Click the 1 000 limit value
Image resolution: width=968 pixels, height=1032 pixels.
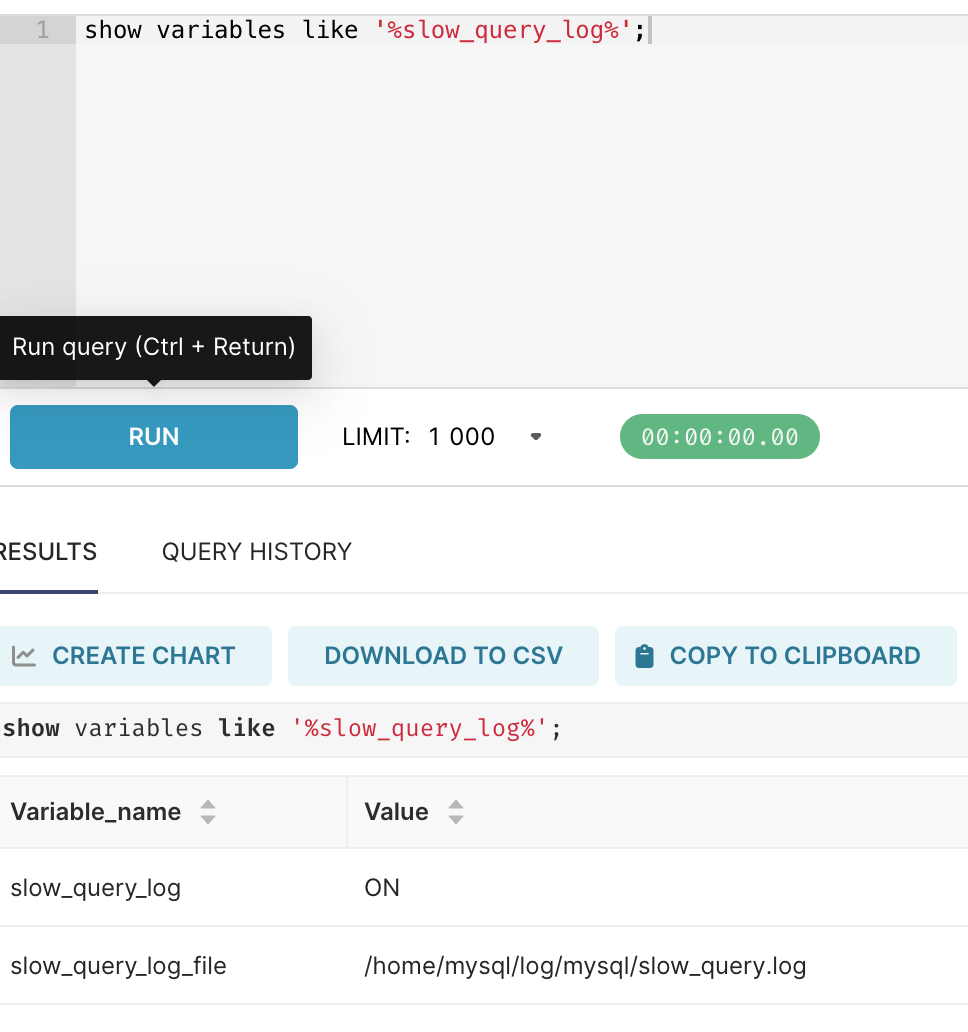(461, 436)
